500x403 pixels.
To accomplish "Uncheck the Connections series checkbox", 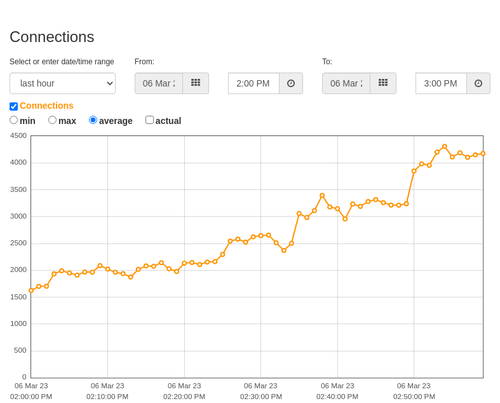I will [14, 106].
